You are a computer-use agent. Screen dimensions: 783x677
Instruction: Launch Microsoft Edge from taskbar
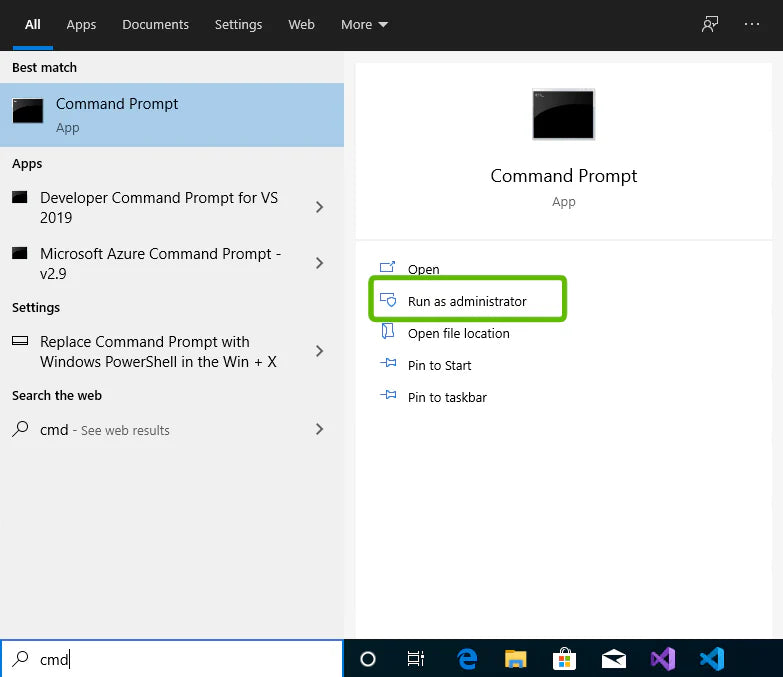pyautogui.click(x=467, y=659)
